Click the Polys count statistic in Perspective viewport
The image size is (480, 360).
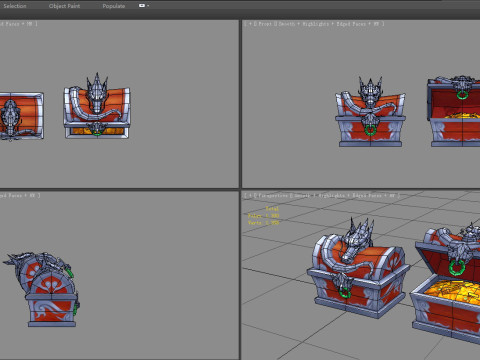tap(263, 216)
